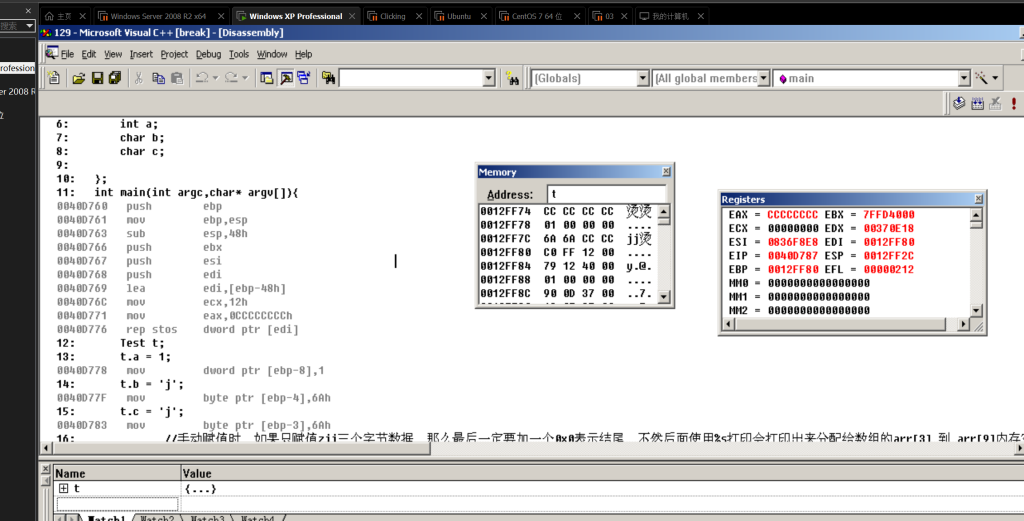Click the Open file folder icon

77,78
